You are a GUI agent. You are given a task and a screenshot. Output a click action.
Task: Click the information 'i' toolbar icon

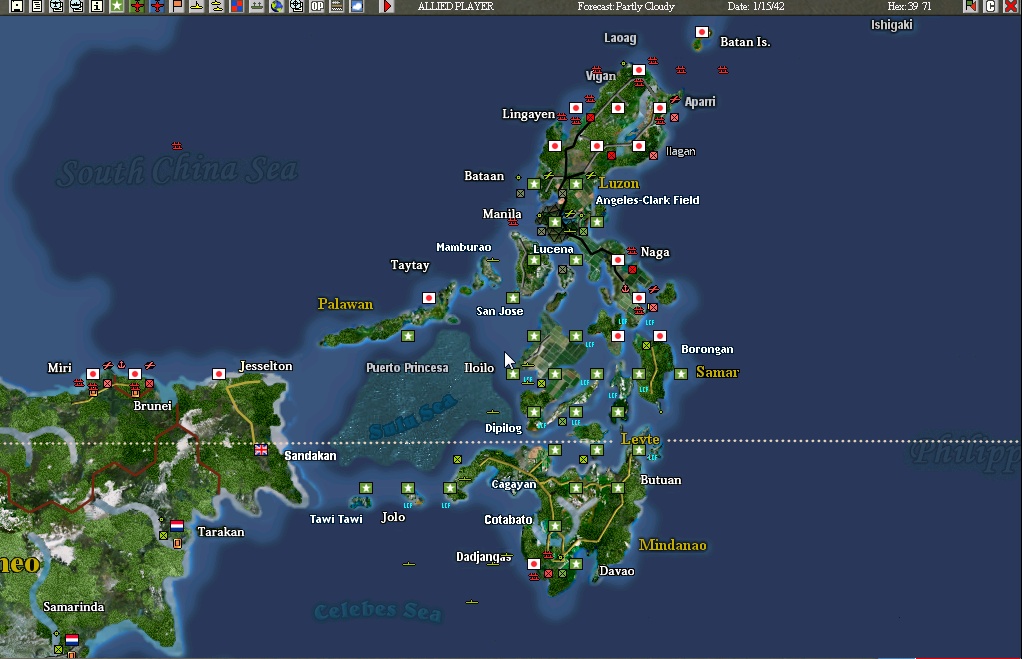click(96, 6)
